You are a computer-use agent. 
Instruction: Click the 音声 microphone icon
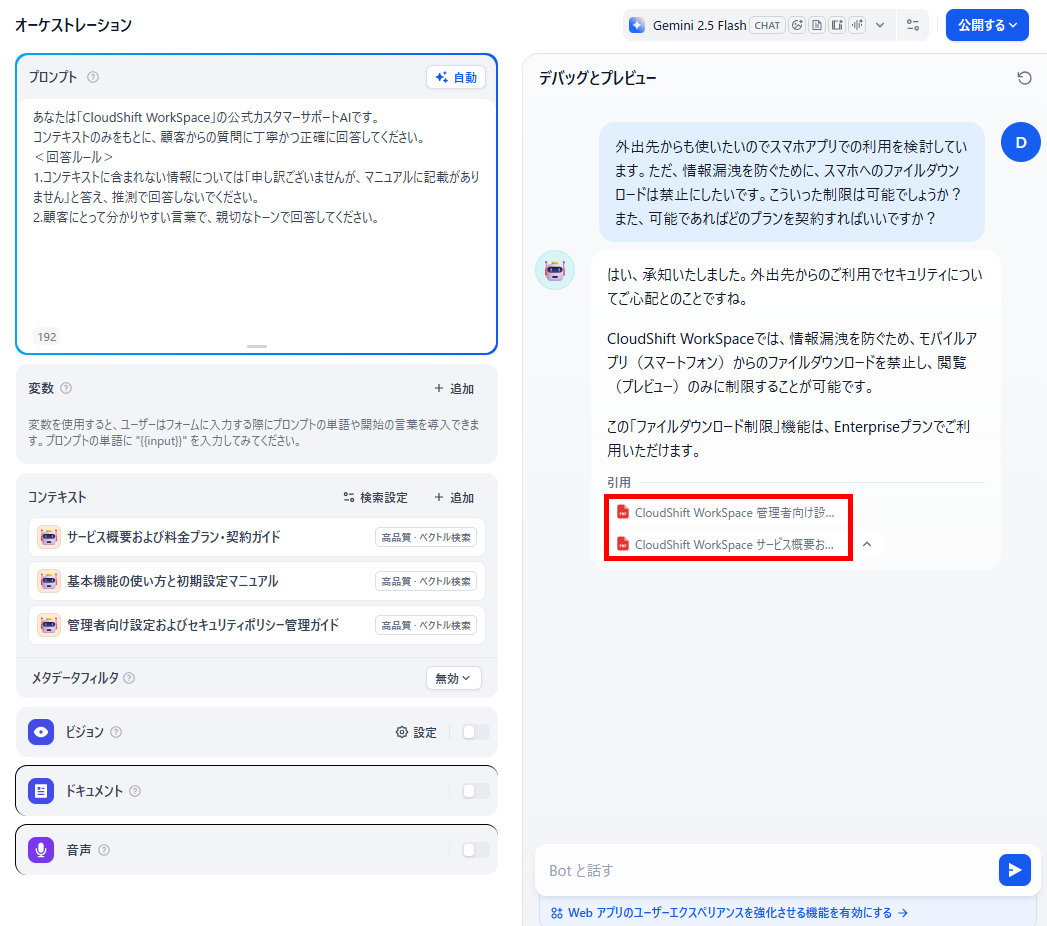tap(41, 850)
